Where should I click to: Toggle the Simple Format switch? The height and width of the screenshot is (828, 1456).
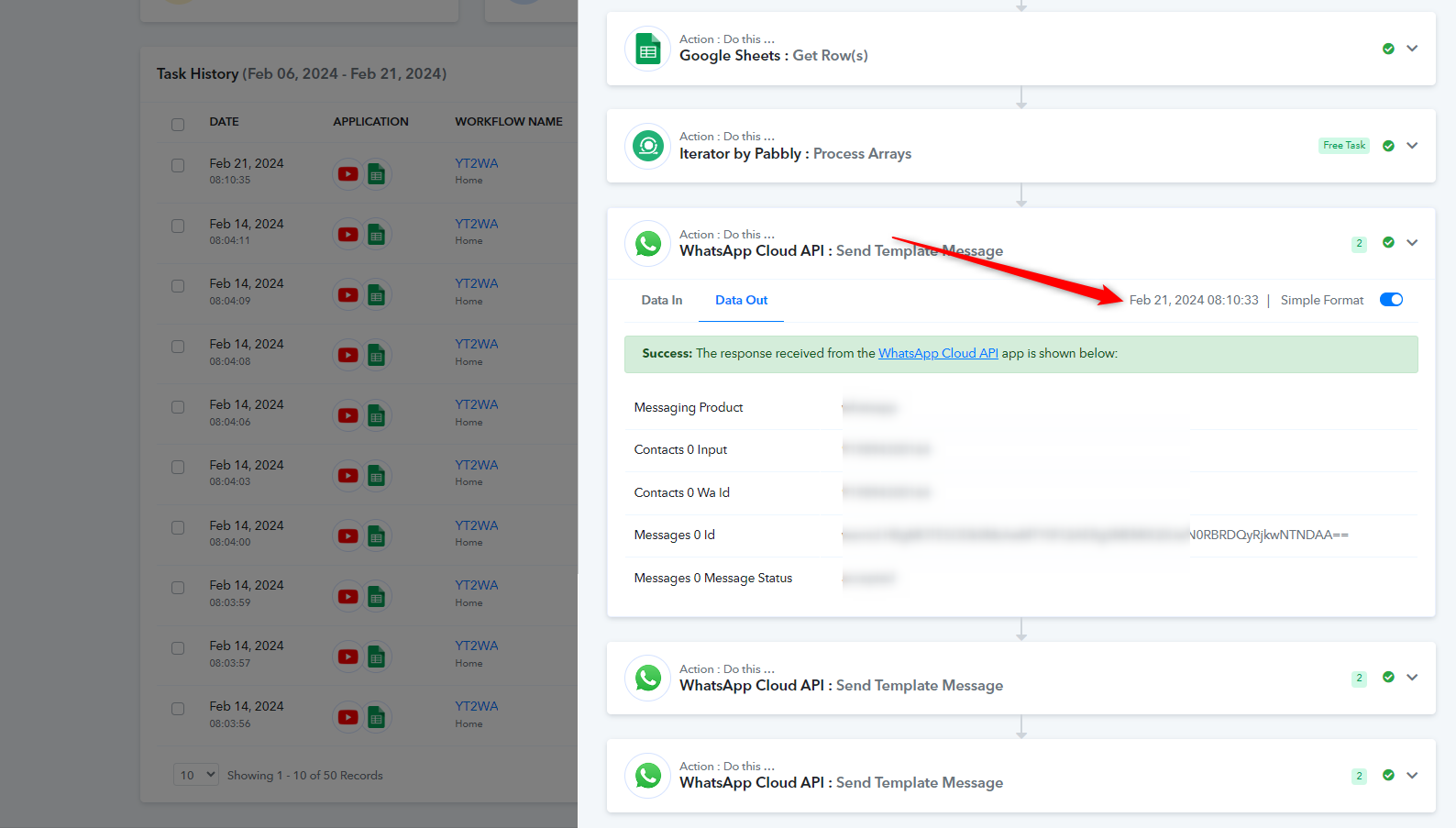pyautogui.click(x=1391, y=300)
